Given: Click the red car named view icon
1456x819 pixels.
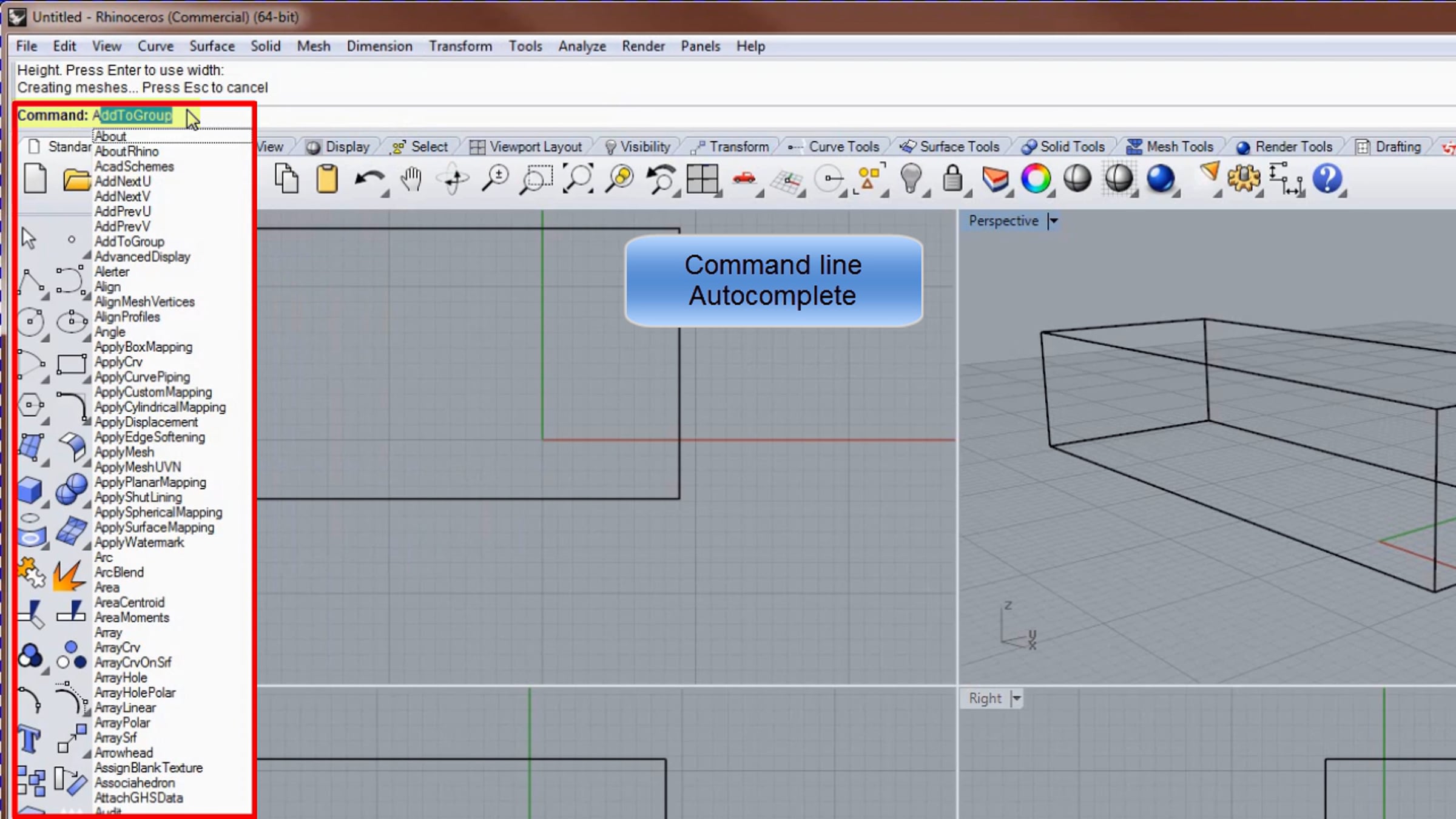Looking at the screenshot, I should tap(744, 178).
